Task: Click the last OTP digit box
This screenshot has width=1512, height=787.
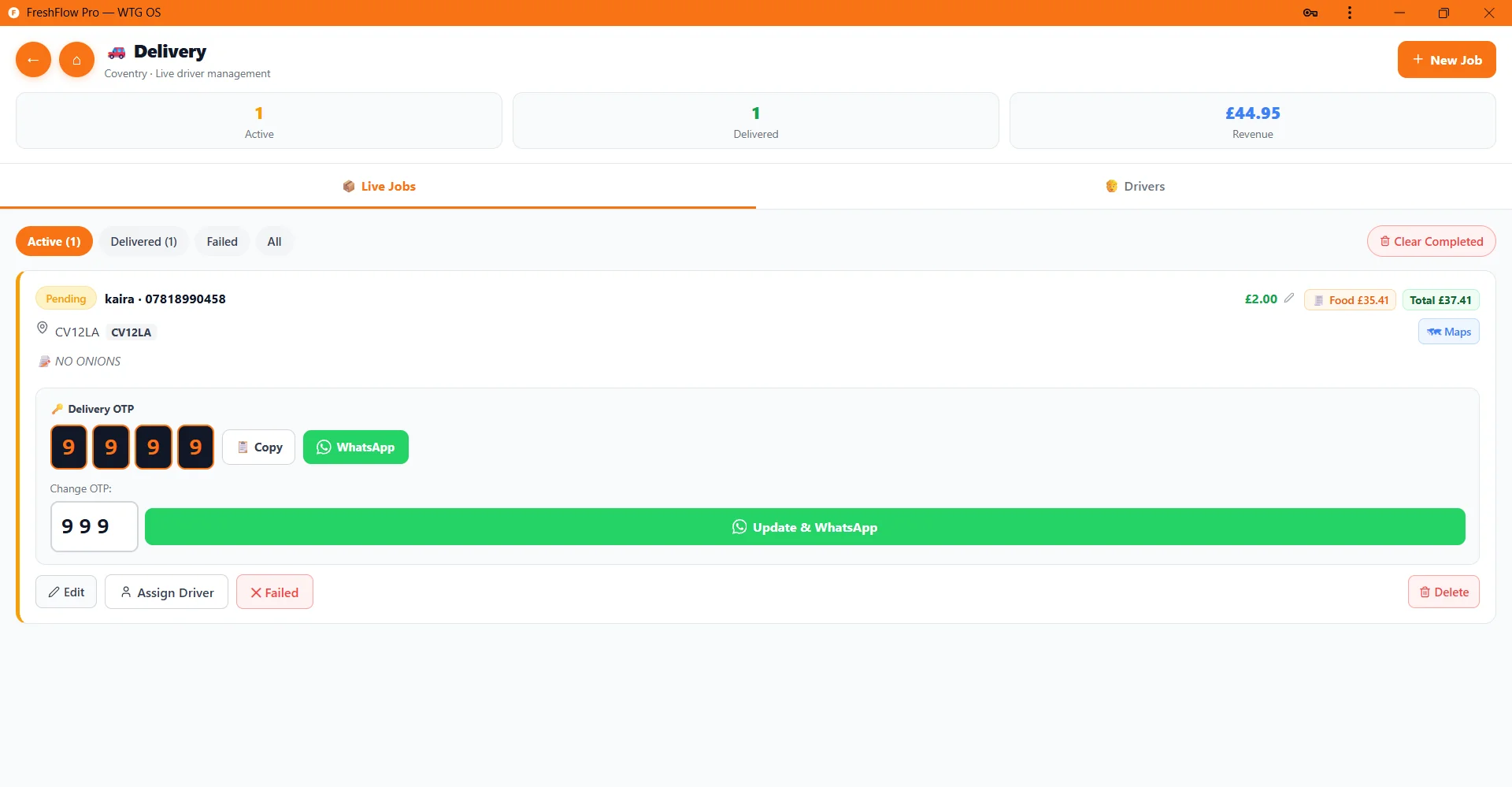Action: tap(195, 447)
